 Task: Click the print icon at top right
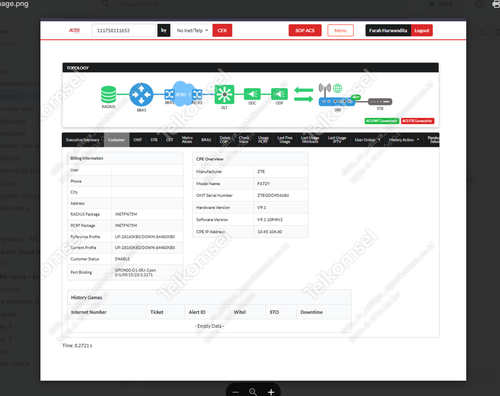tap(496, 4)
